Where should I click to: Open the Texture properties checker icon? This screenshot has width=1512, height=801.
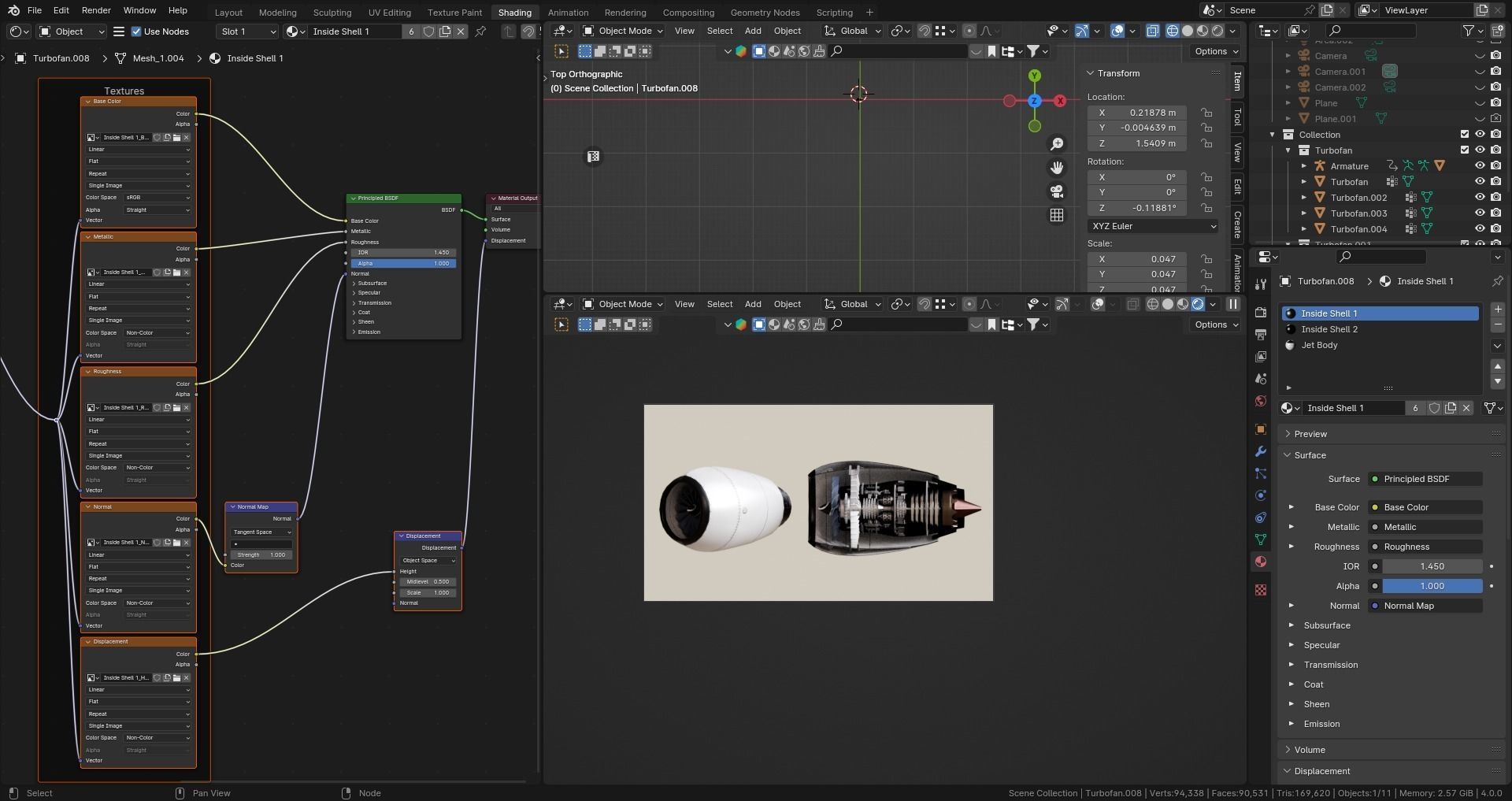pyautogui.click(x=1261, y=590)
